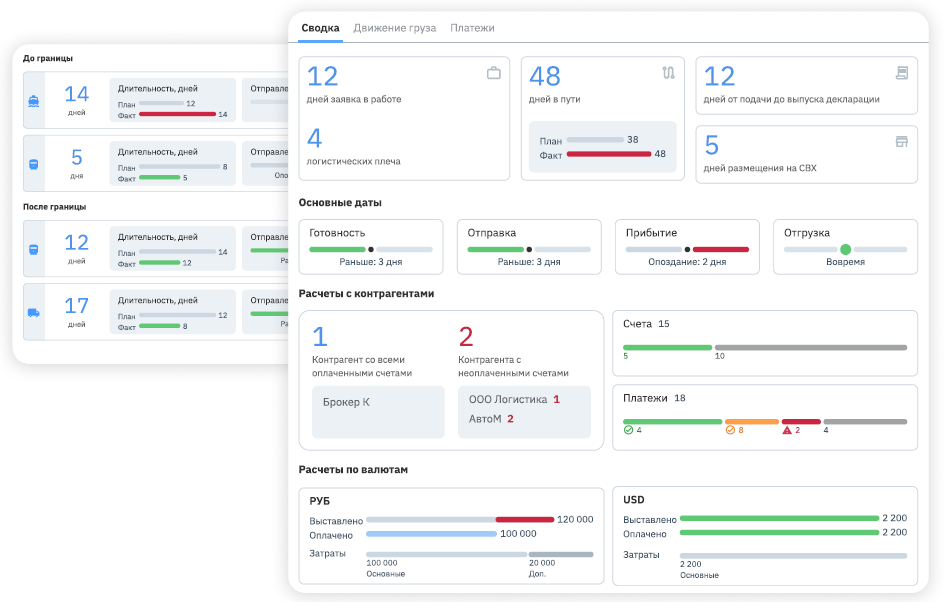
Task: Click the green checkmark icon under Платежи
Action: [629, 430]
